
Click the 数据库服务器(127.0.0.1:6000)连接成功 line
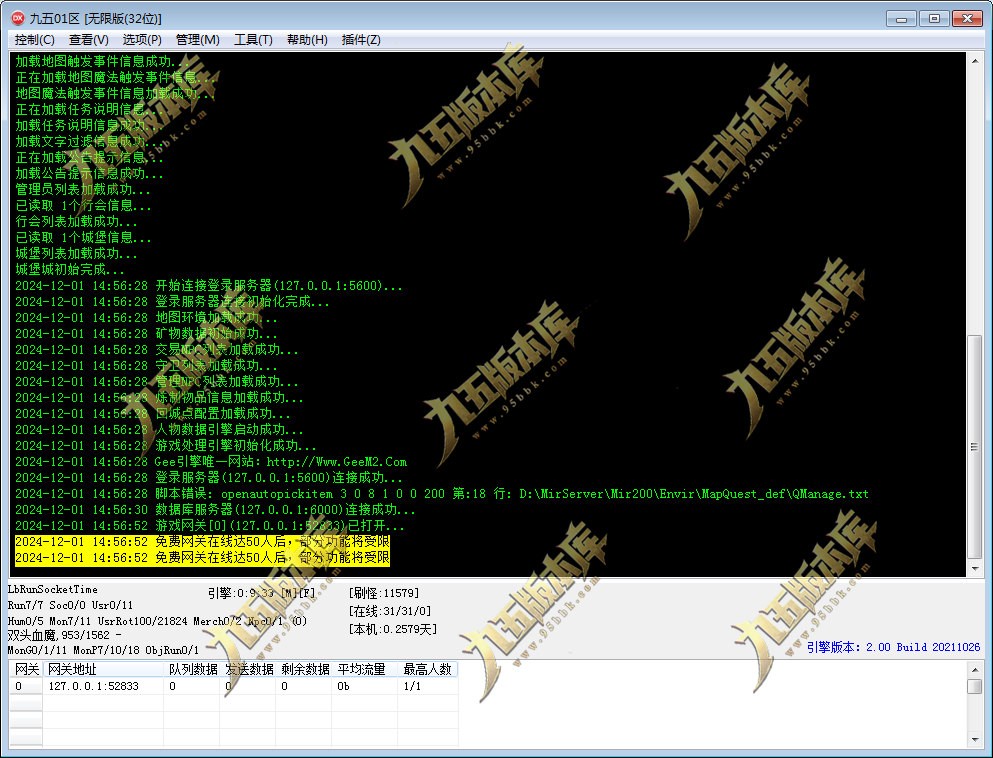click(x=215, y=510)
